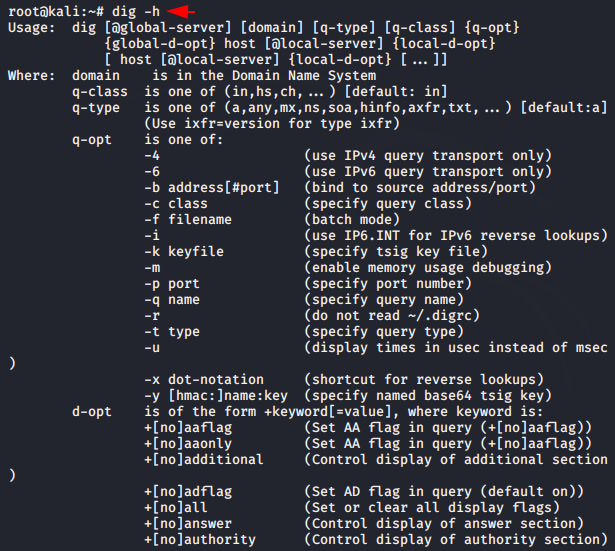
Task: Click the '-f filename' option
Action: click(x=188, y=220)
